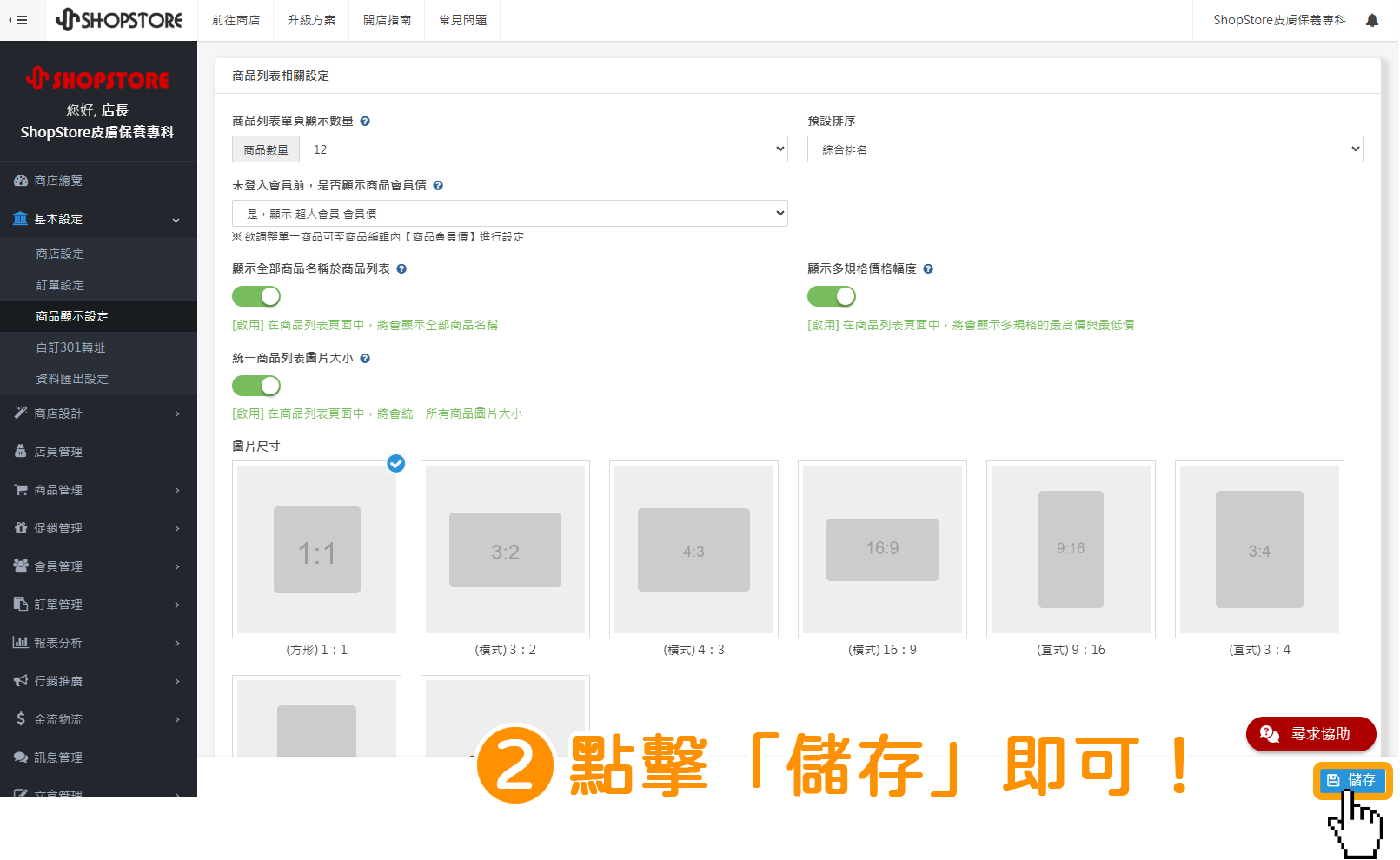Open the 升級方案 menu item
This screenshot has height=860, width=1400.
point(310,20)
